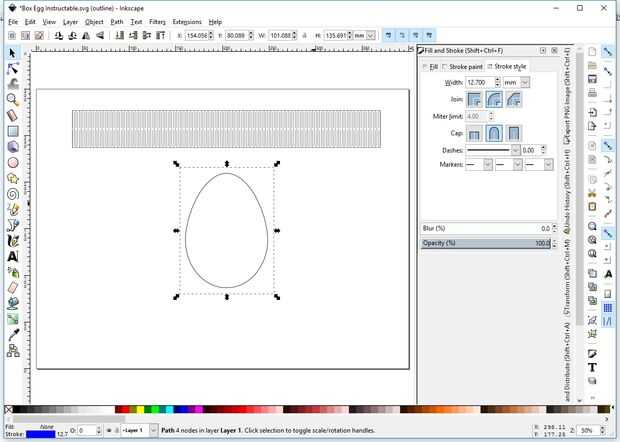Open the end markers dropdown
Screen dimensions: 620x442
[548, 164]
